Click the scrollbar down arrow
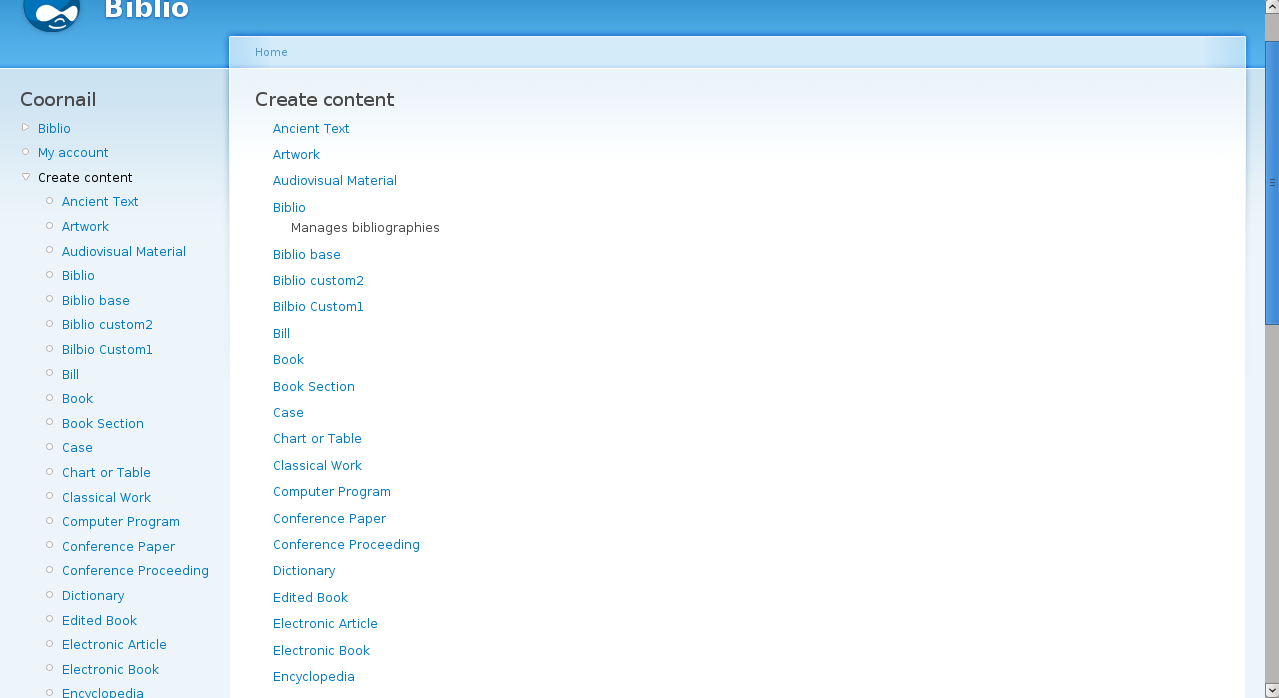 tap(1271, 690)
